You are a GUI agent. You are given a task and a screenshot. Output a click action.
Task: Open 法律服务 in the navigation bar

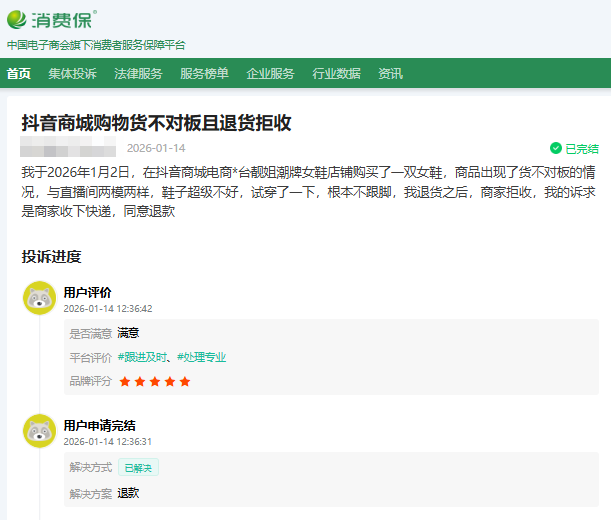click(138, 74)
